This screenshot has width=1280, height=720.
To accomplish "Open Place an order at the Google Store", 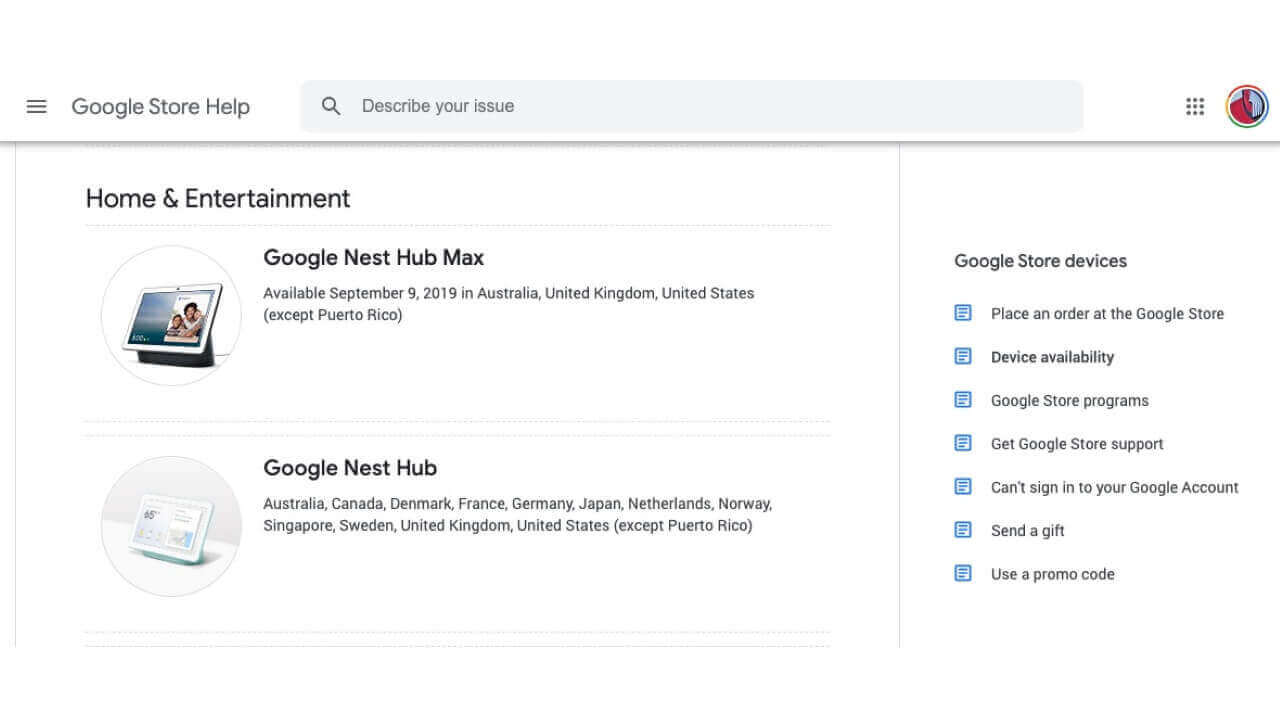I will tap(1107, 314).
